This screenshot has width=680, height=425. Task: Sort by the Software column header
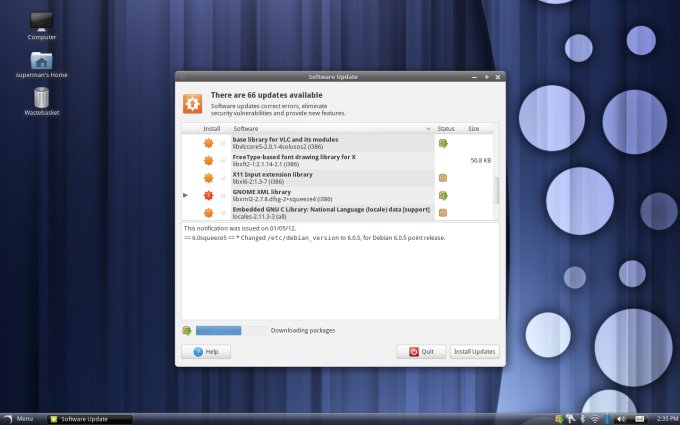tap(332, 129)
